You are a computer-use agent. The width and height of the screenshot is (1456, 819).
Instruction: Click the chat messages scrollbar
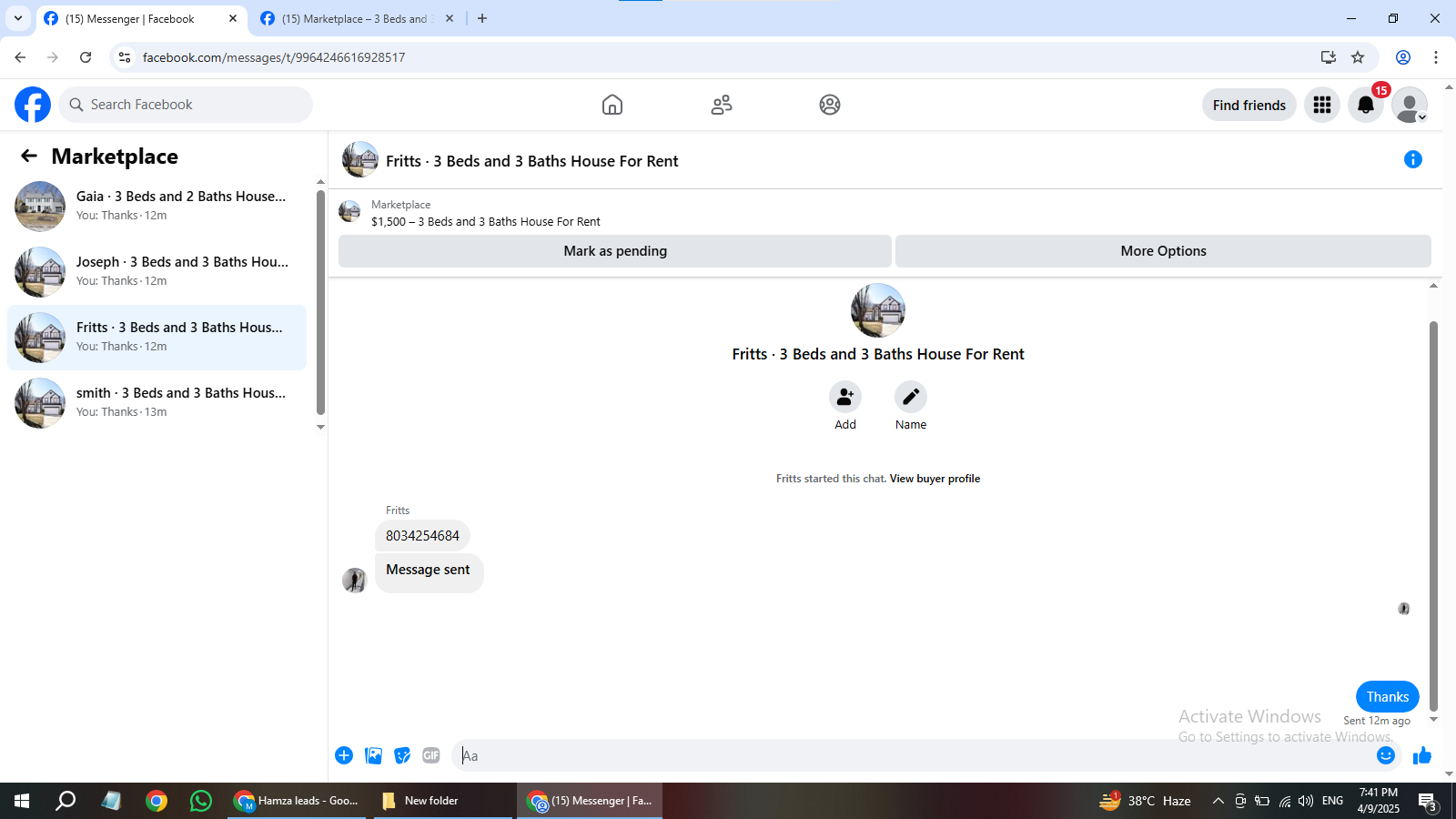pos(1433,516)
